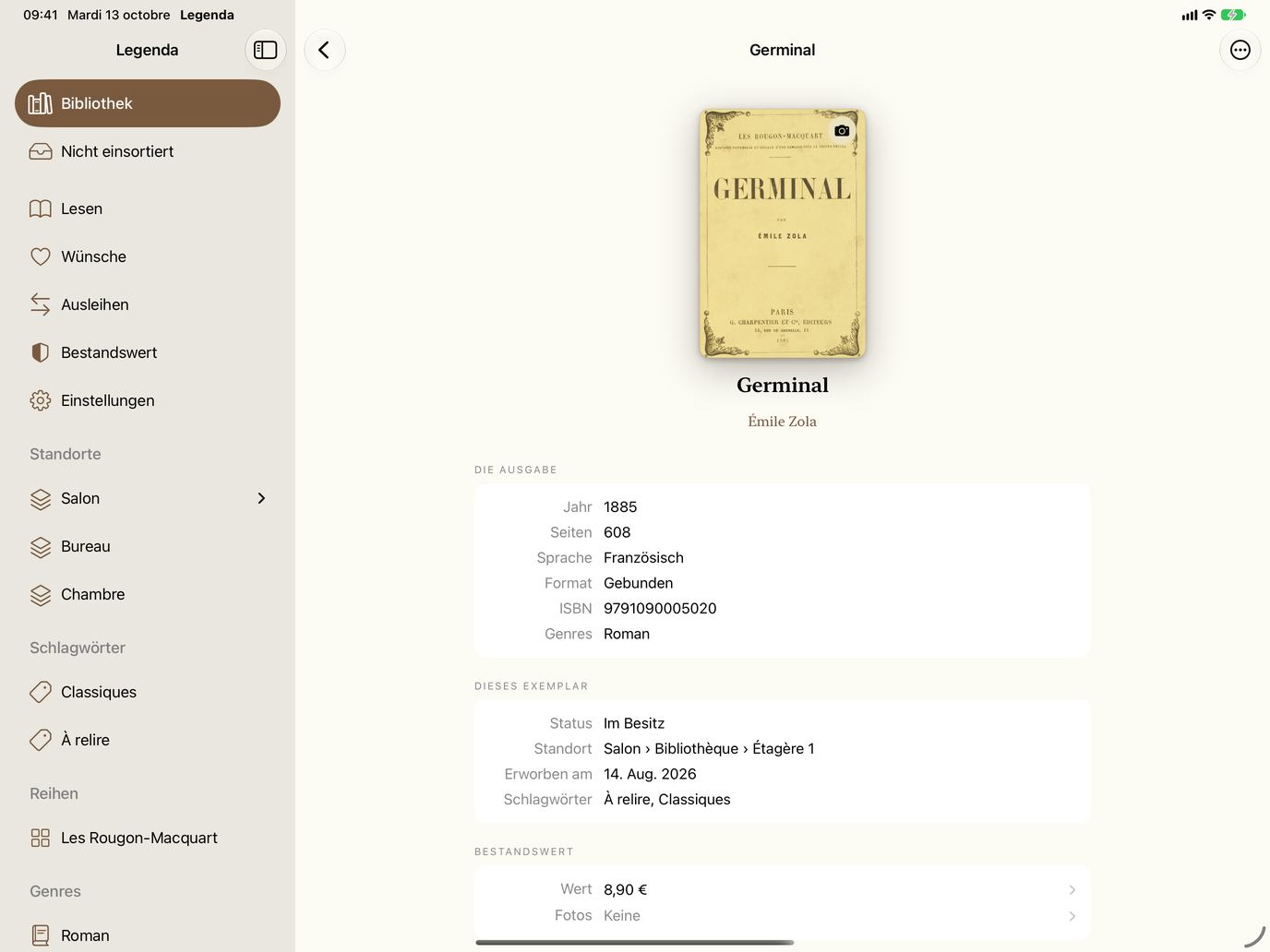Click the page count 608

(617, 532)
